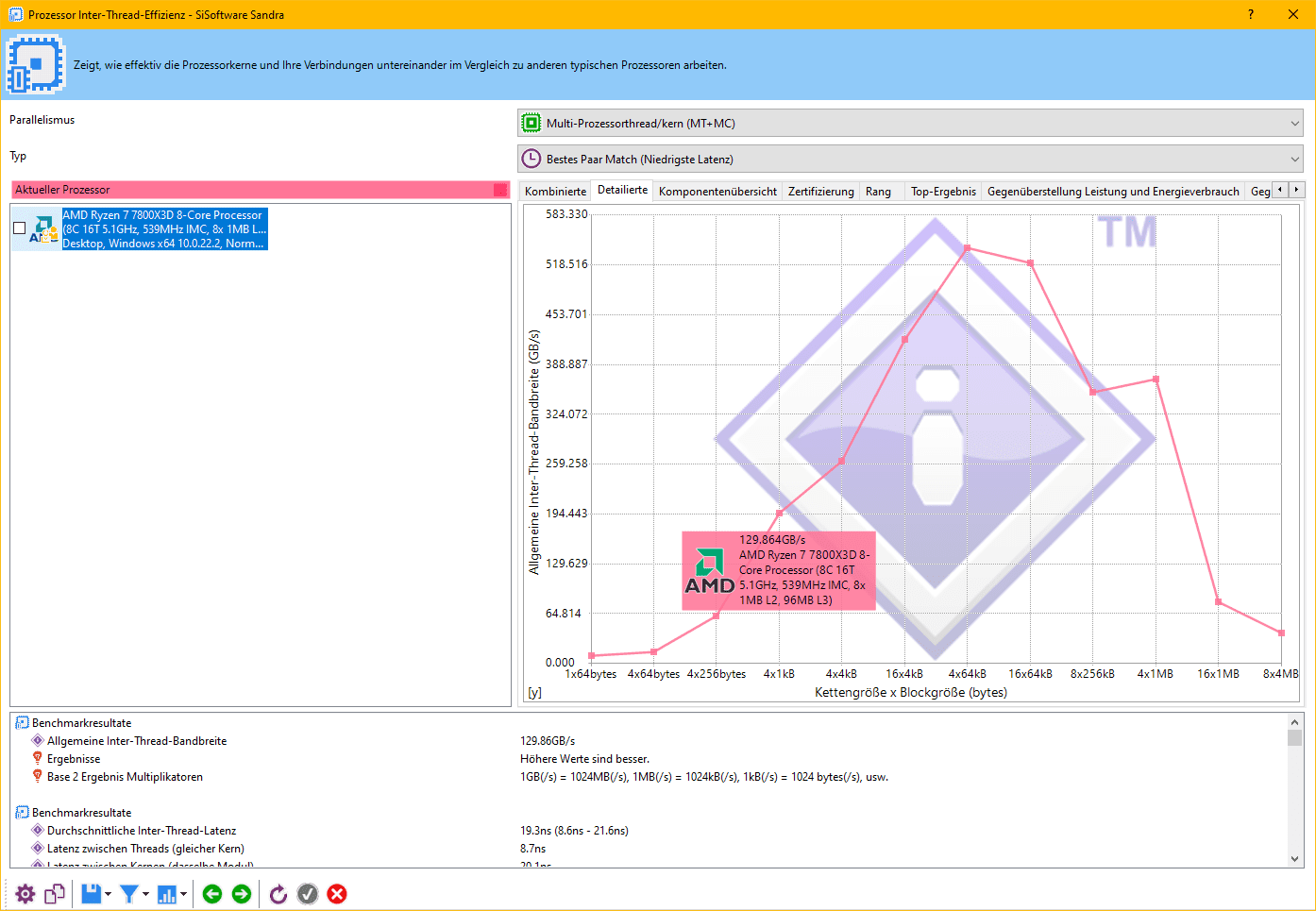Open the Komponentenübersicht tab
This screenshot has width=1316, height=911.
click(717, 192)
